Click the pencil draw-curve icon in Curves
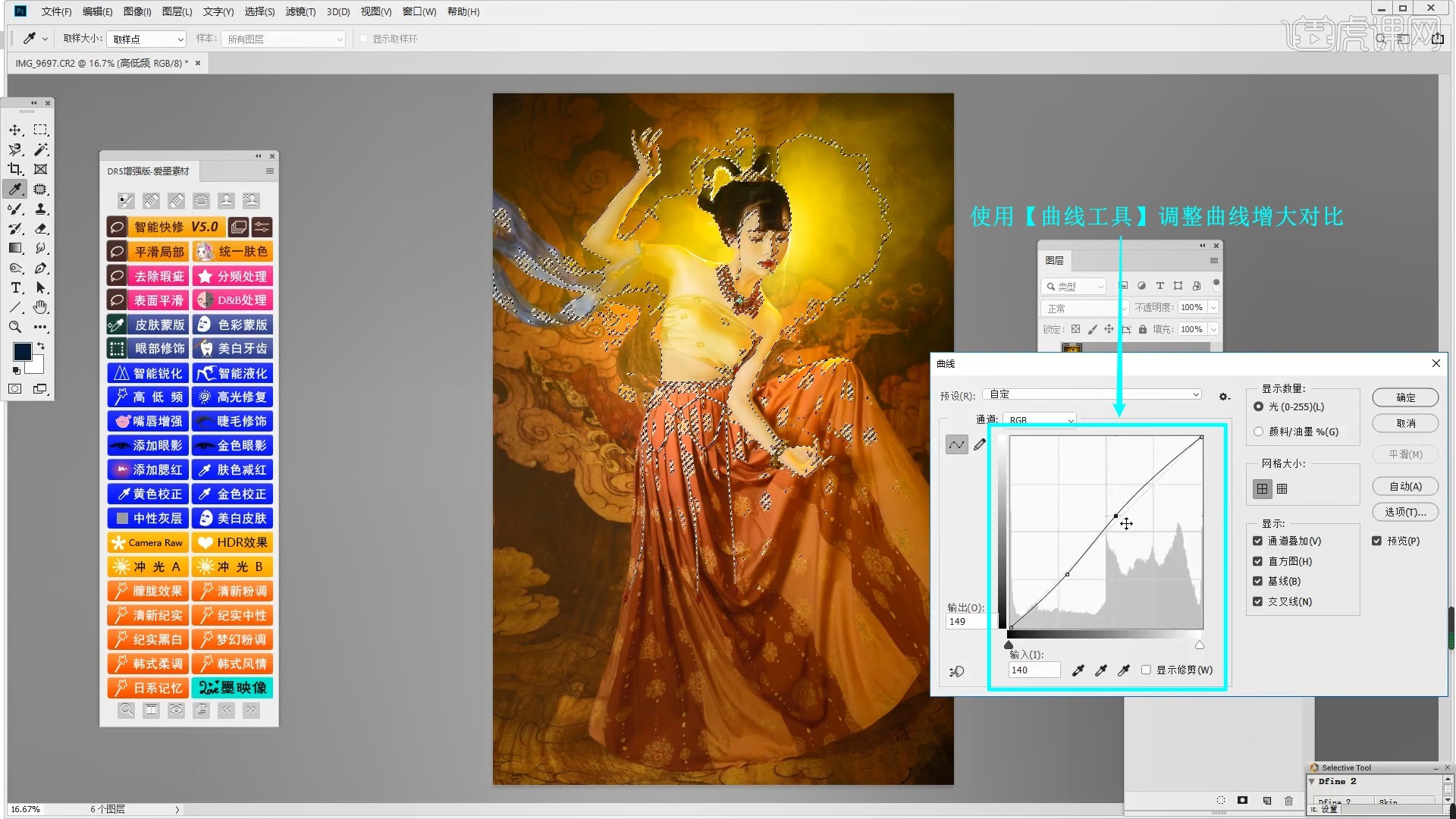This screenshot has height=819, width=1456. [x=980, y=445]
